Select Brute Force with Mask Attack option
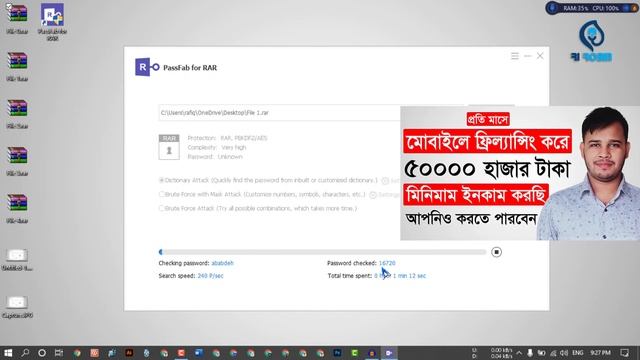The image size is (640, 360). (x=162, y=194)
